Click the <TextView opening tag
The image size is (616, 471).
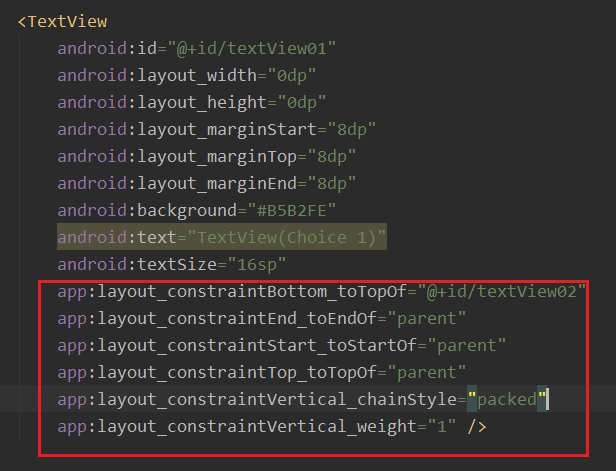coord(62,22)
